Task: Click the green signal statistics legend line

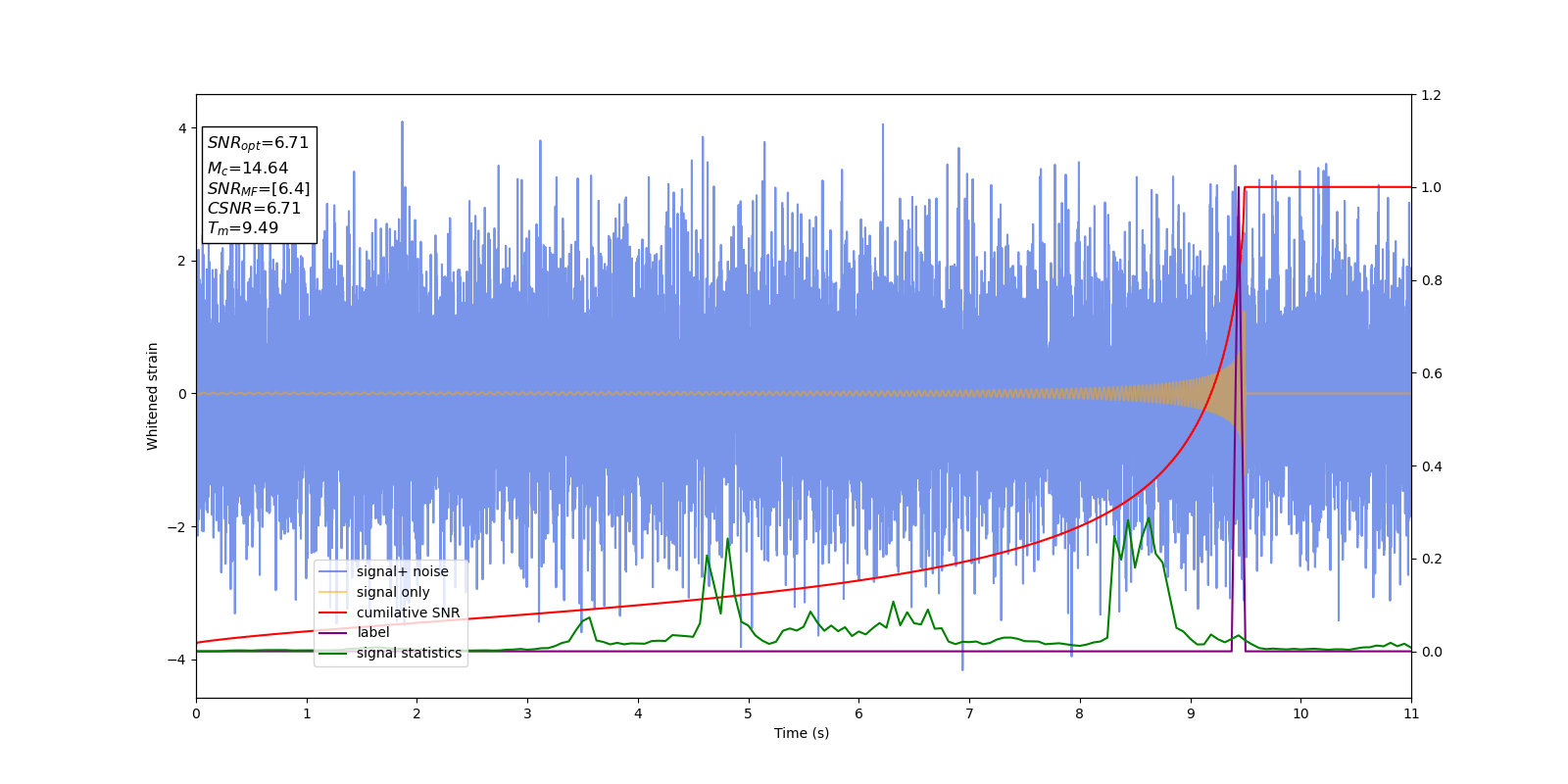Action: coord(333,654)
